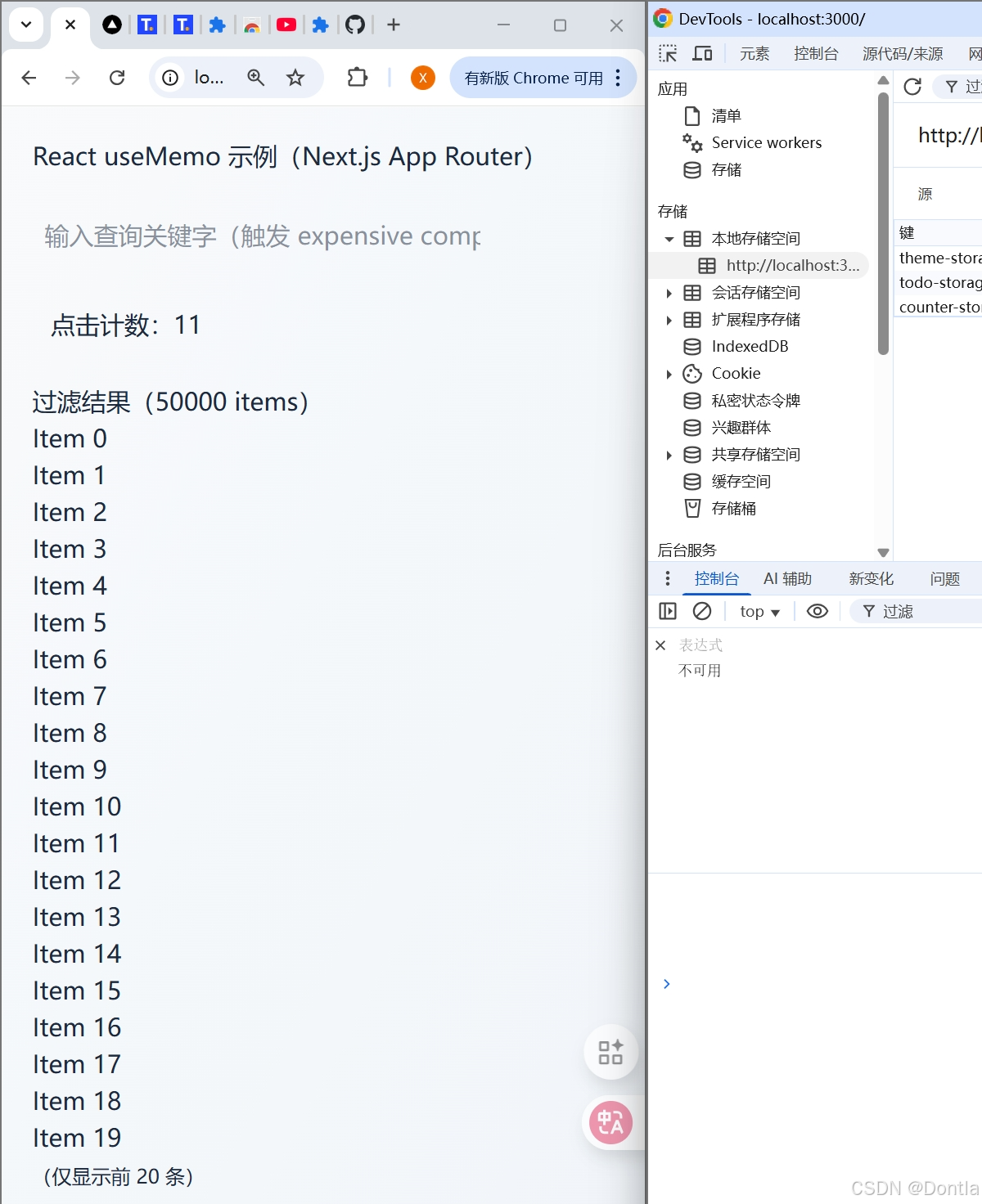Select 清单 in the application panel
The image size is (982, 1204).
(x=727, y=116)
